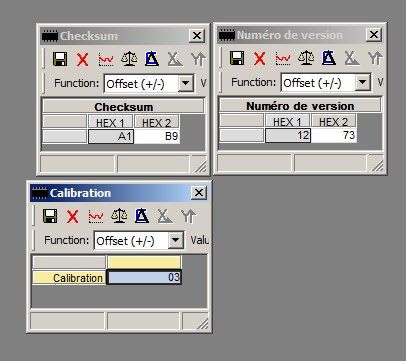Click grayed Y-axis icon in Numéro de version window
The image size is (406, 361).
pyautogui.click(x=375, y=58)
